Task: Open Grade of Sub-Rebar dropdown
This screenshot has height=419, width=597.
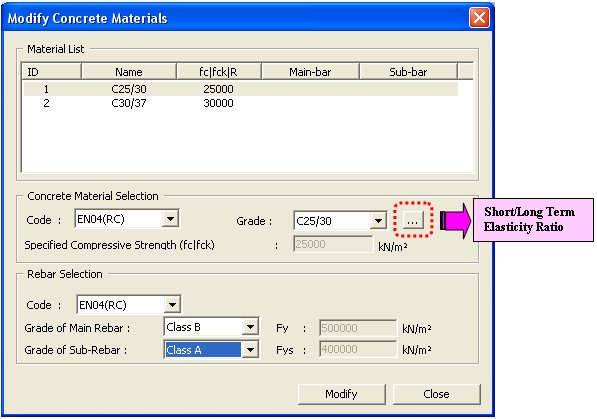Action: [x=250, y=350]
